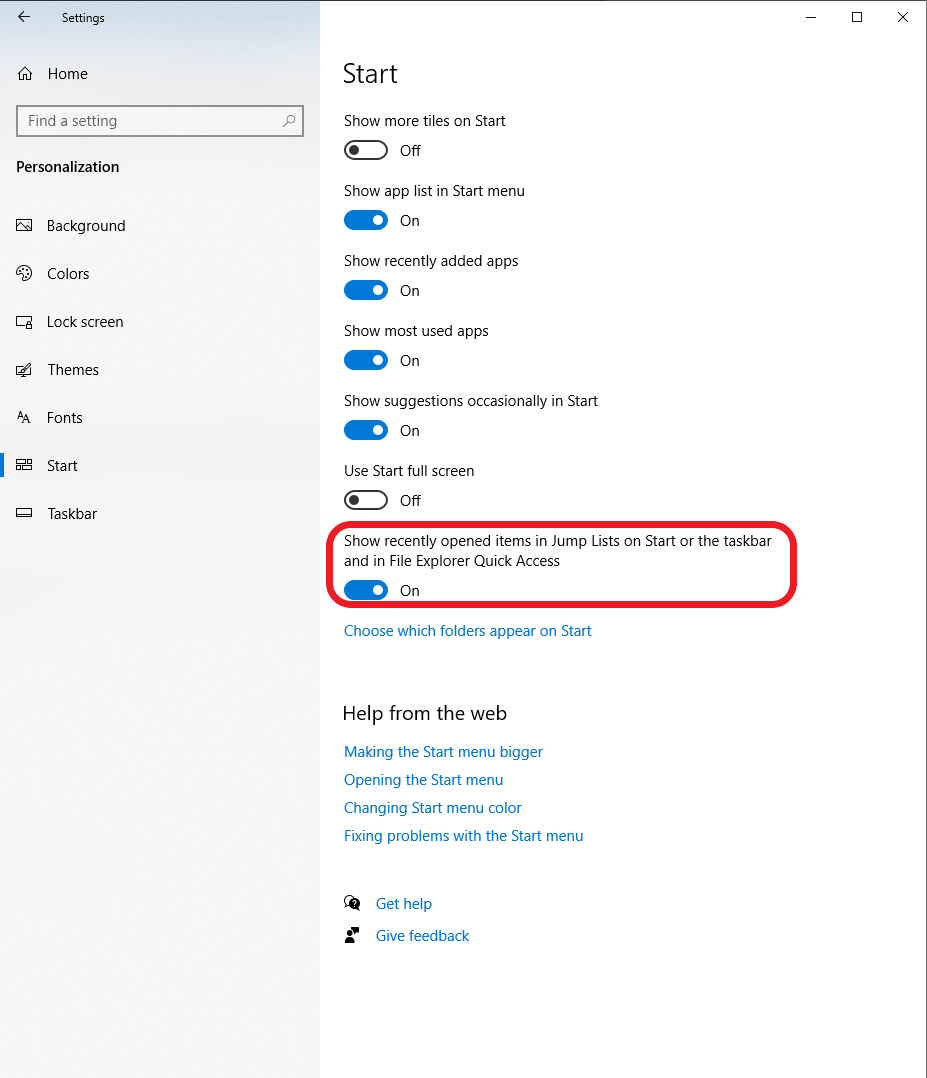This screenshot has height=1078, width=927.
Task: Disable Show suggestions occasionally in Start
Action: (366, 430)
